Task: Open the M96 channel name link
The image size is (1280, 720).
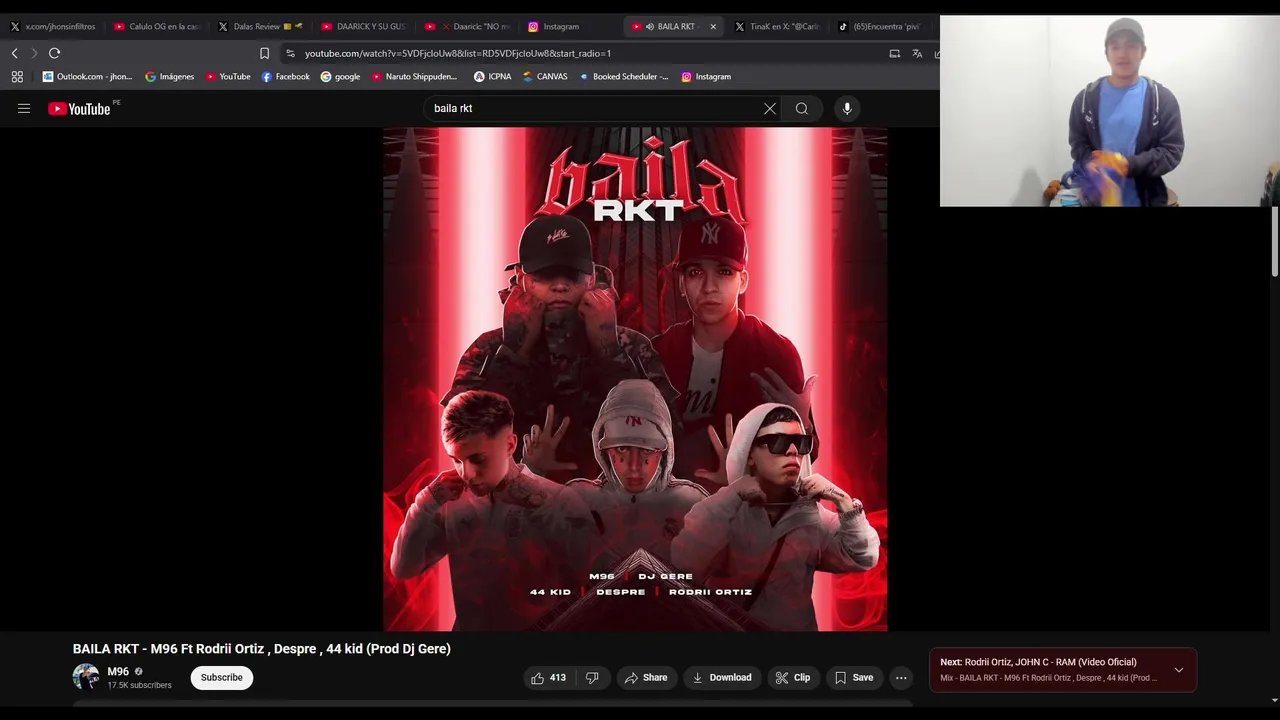Action: click(118, 672)
